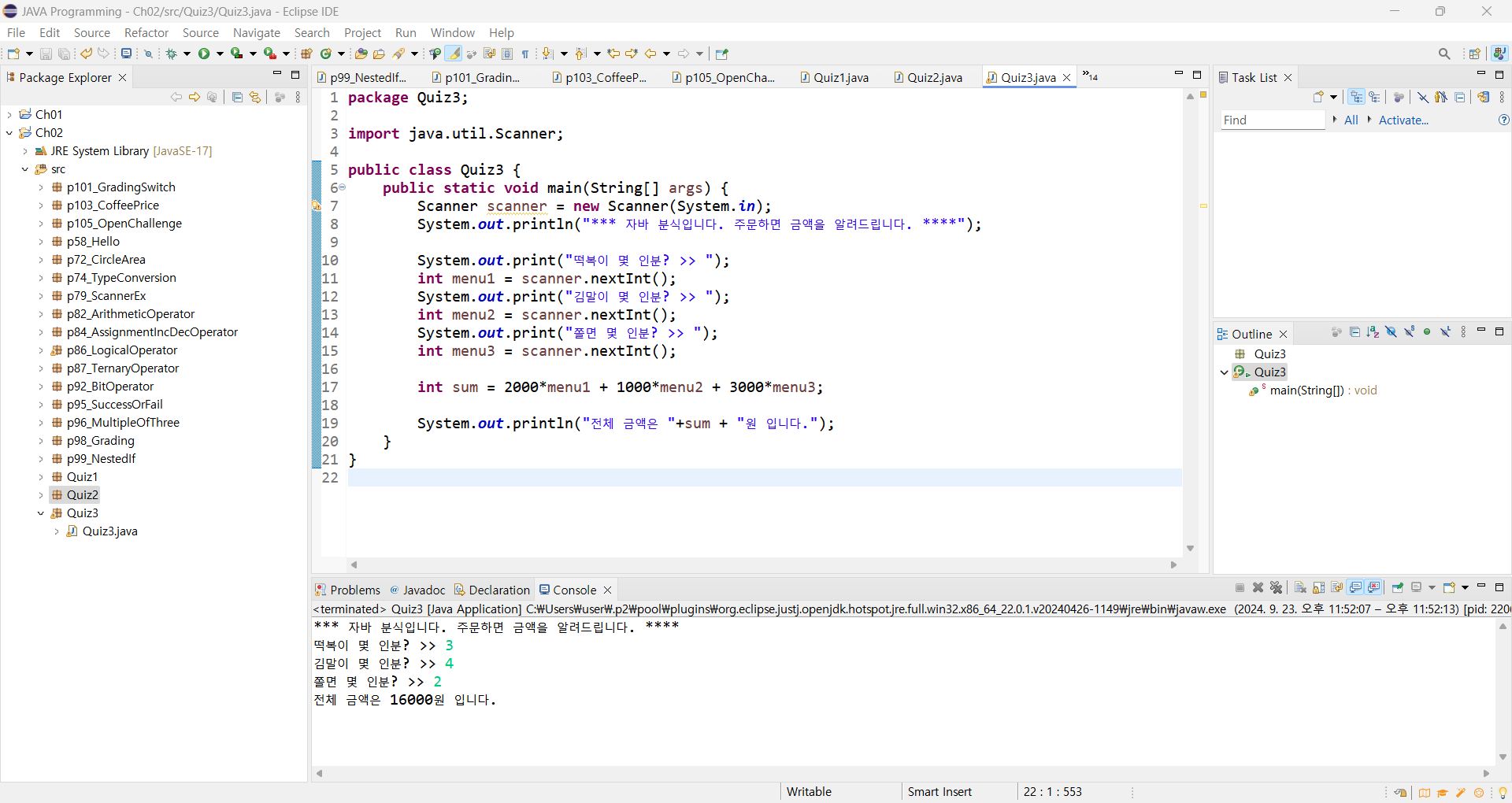
Task: Toggle Hide Fields in Outline toolbar
Action: 1391,332
